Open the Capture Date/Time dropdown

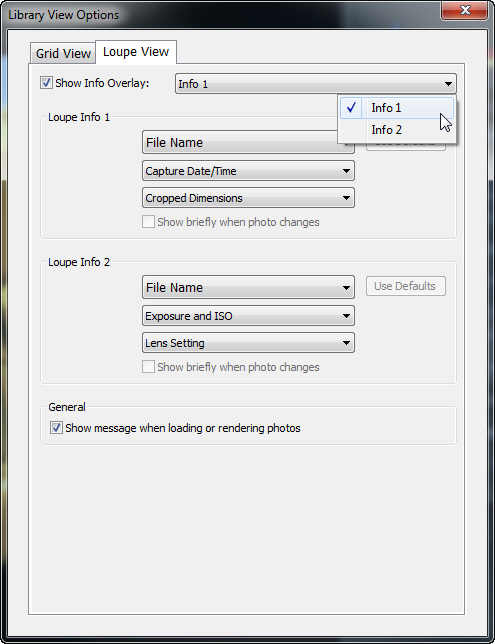click(248, 171)
